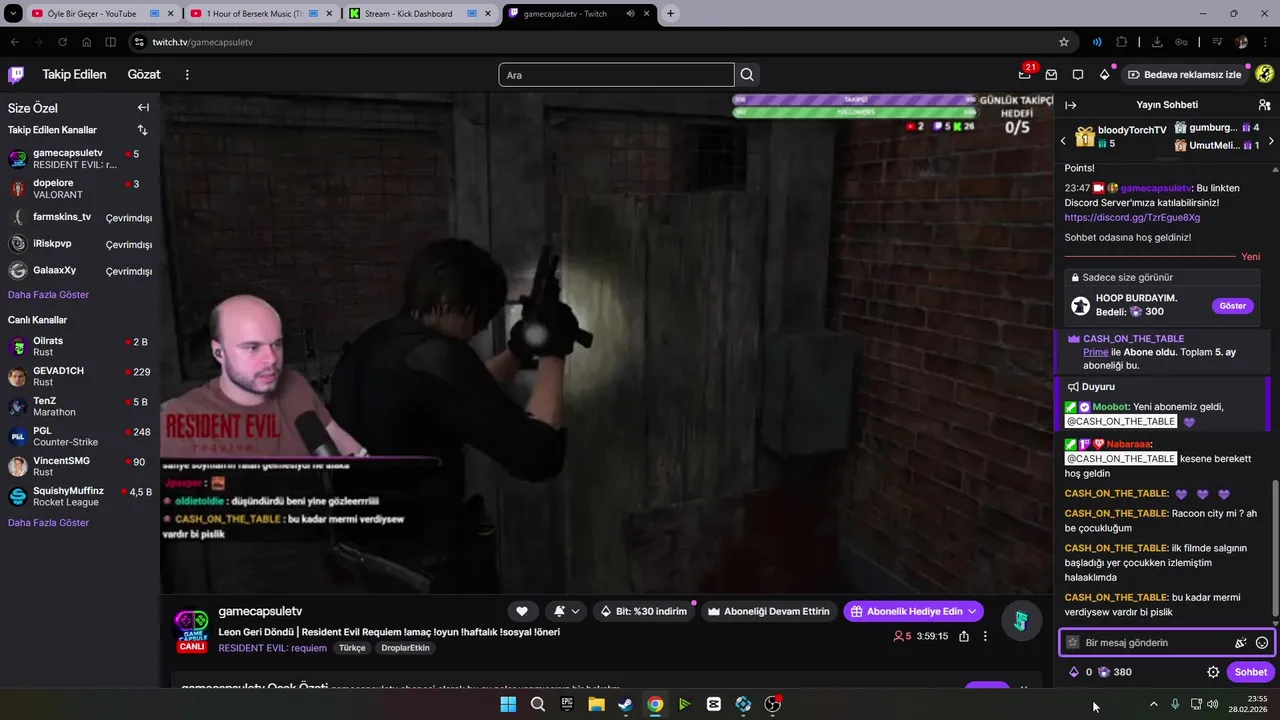1280x720 pixels.
Task: Open the three-dot menu beside Gözat
Action: (x=187, y=74)
